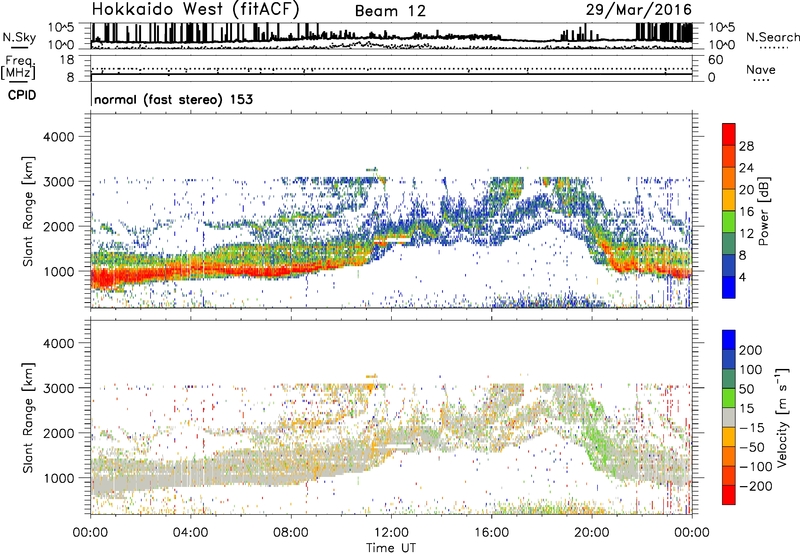Click the '28' tick on power colorbar
800x554 pixels.
746,146
